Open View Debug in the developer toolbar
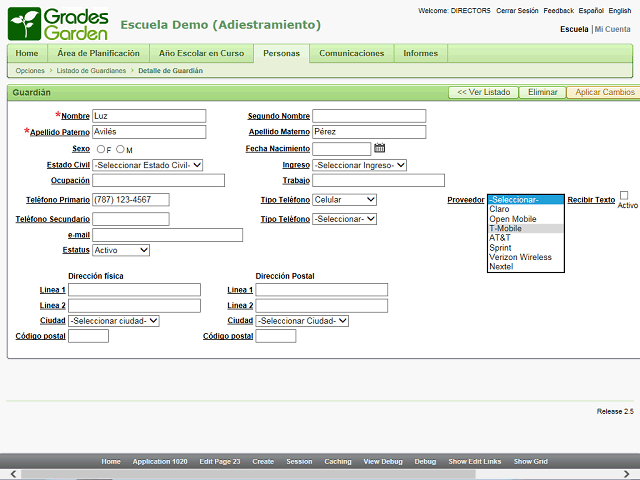The width and height of the screenshot is (640, 480). click(383, 461)
